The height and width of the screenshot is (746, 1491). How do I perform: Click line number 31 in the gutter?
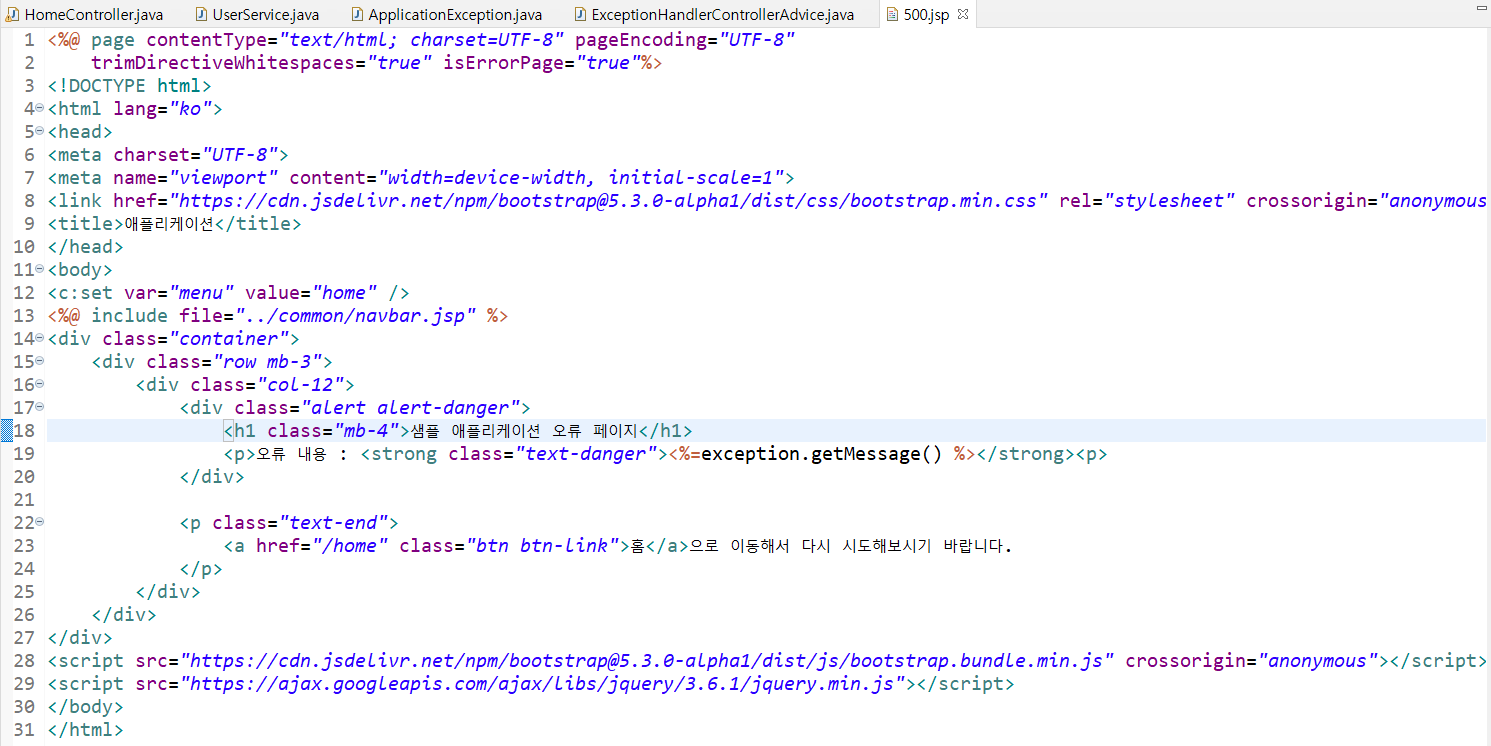[24, 730]
